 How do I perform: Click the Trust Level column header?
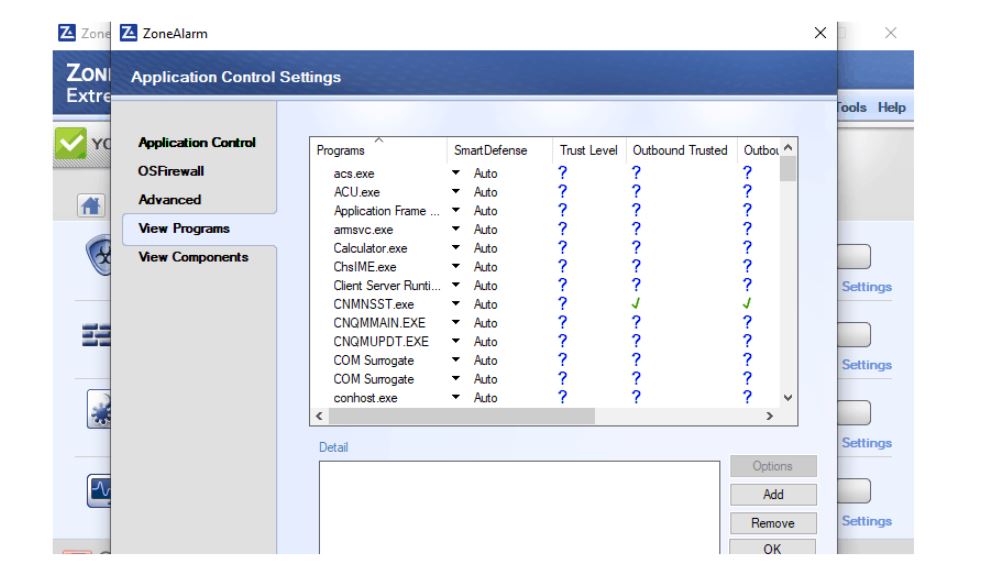pos(589,150)
